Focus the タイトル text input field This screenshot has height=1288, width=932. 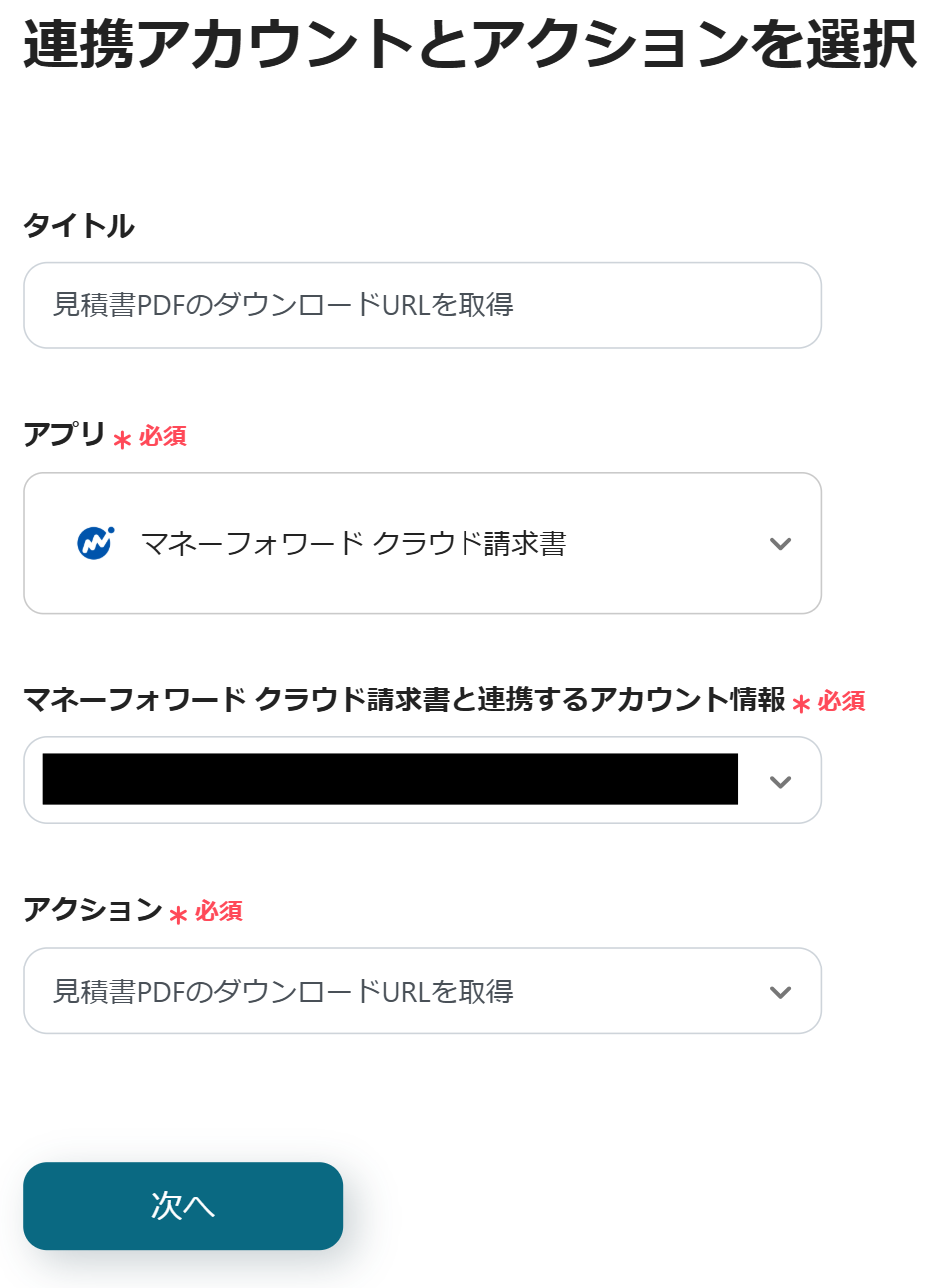[422, 306]
